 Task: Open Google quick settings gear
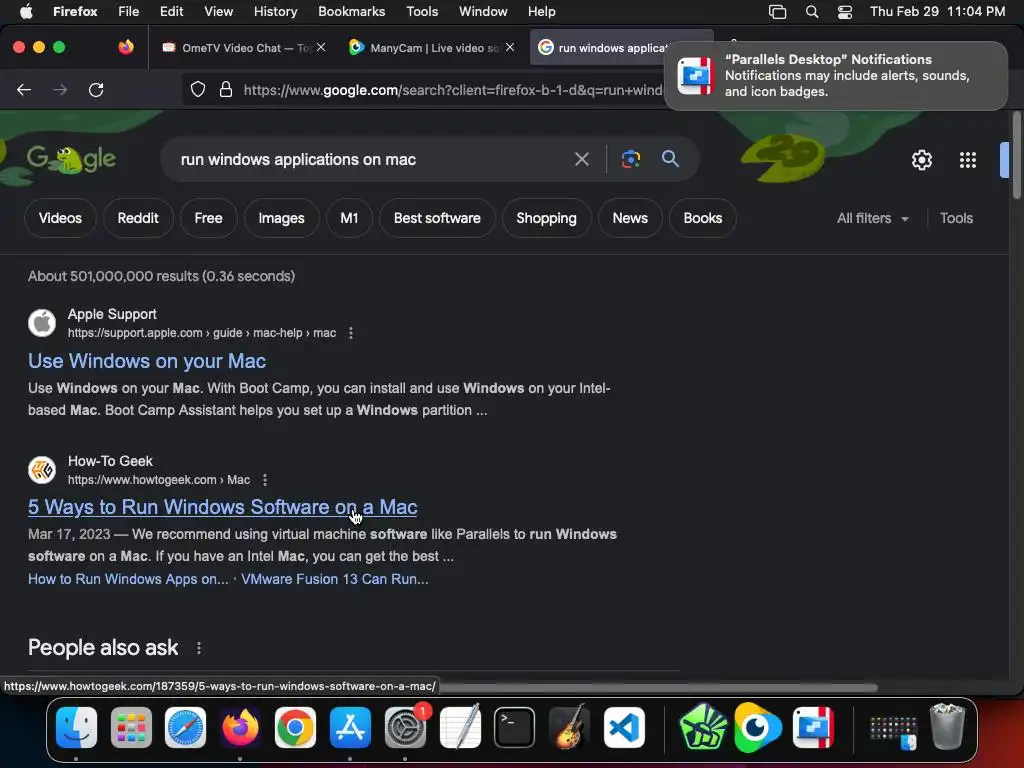921,160
